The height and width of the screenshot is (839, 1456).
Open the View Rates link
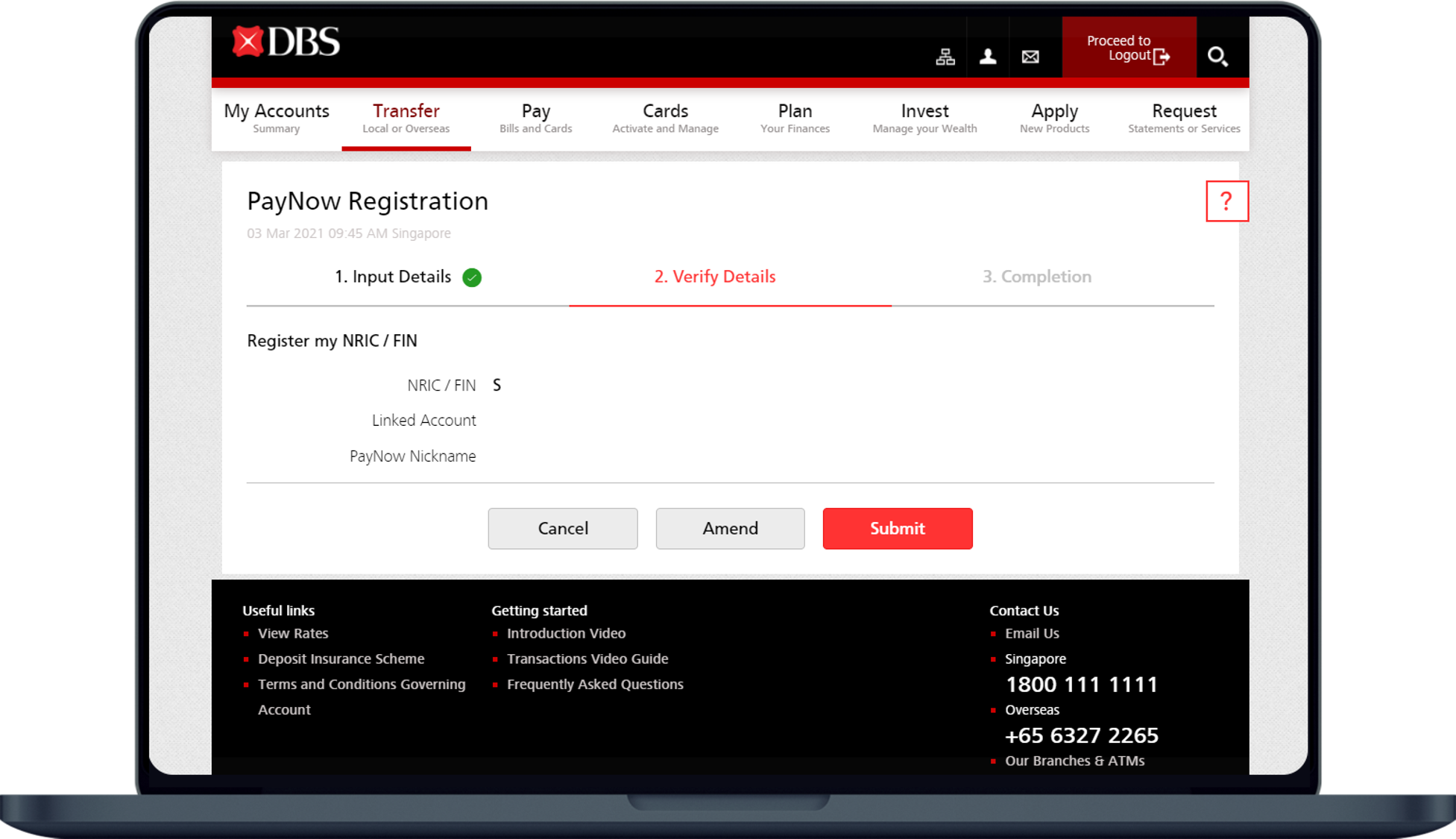293,633
